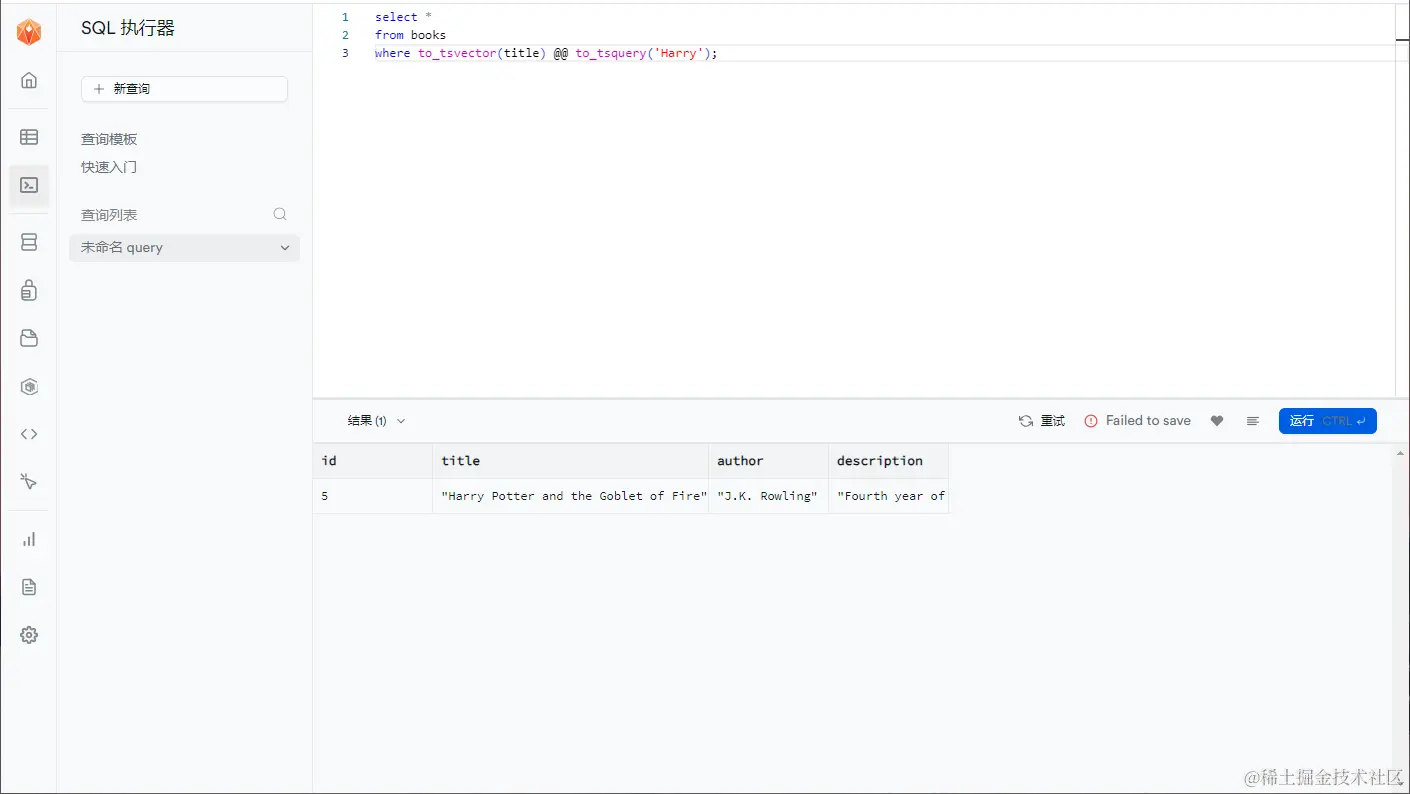Select the 未命名 query list item
Image resolution: width=1410 pixels, height=794 pixels.
click(x=184, y=248)
